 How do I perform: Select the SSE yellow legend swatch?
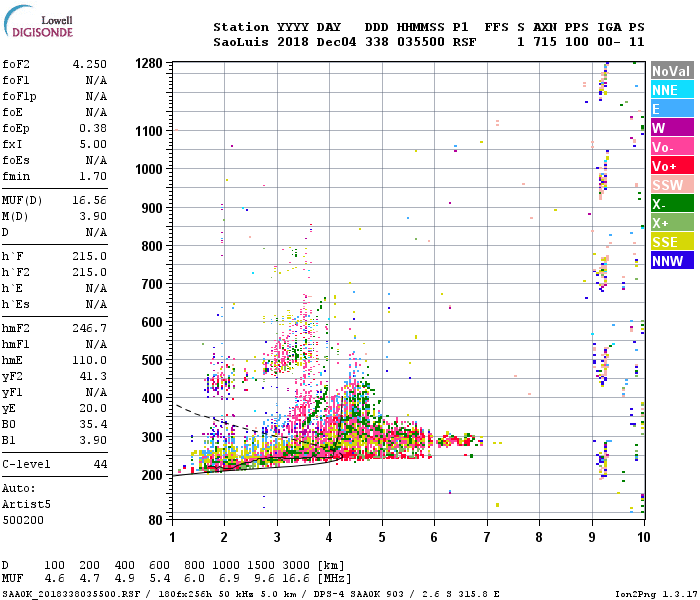point(672,242)
